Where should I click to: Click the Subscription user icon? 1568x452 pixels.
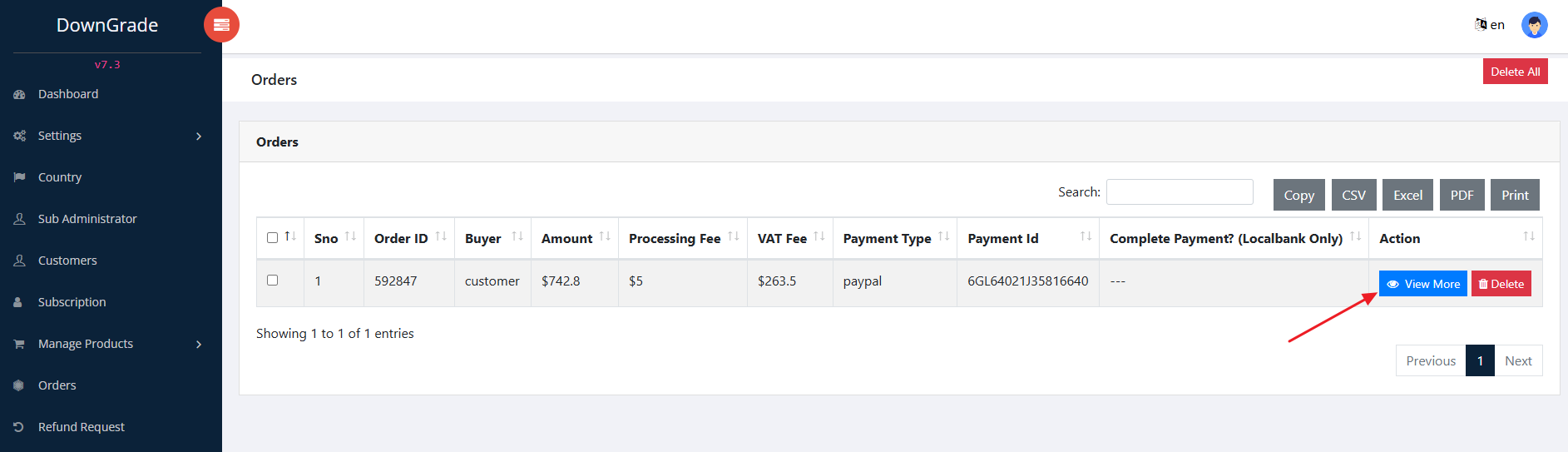(18, 302)
